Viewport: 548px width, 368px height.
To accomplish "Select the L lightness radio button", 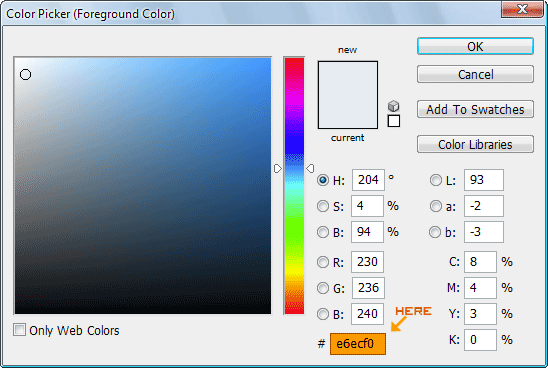I will coord(435,180).
